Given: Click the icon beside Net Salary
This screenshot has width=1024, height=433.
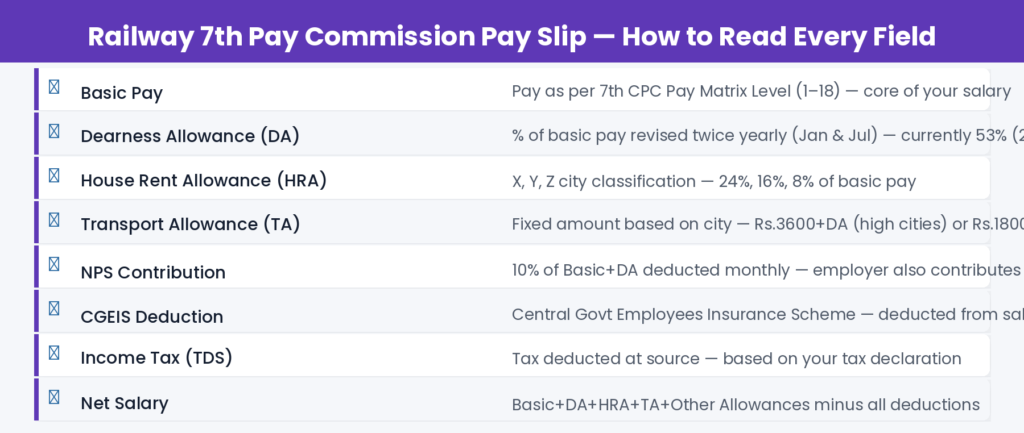Looking at the screenshot, I should coord(54,398).
